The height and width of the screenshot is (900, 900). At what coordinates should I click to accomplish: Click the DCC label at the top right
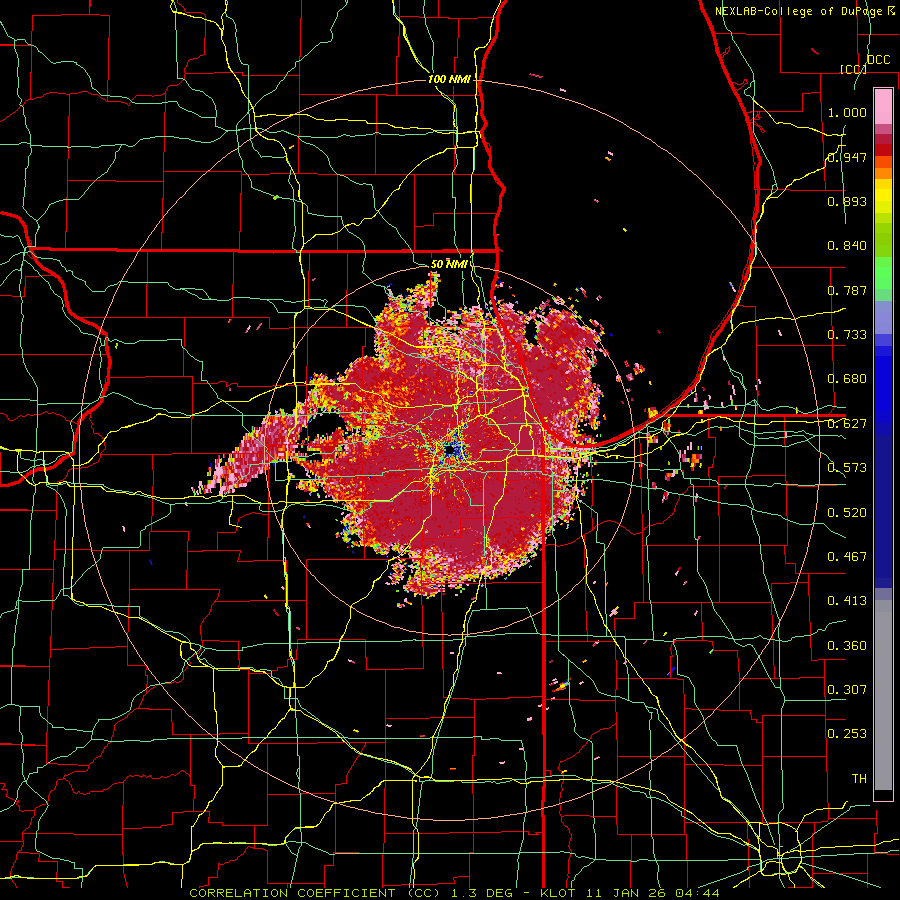[878, 60]
